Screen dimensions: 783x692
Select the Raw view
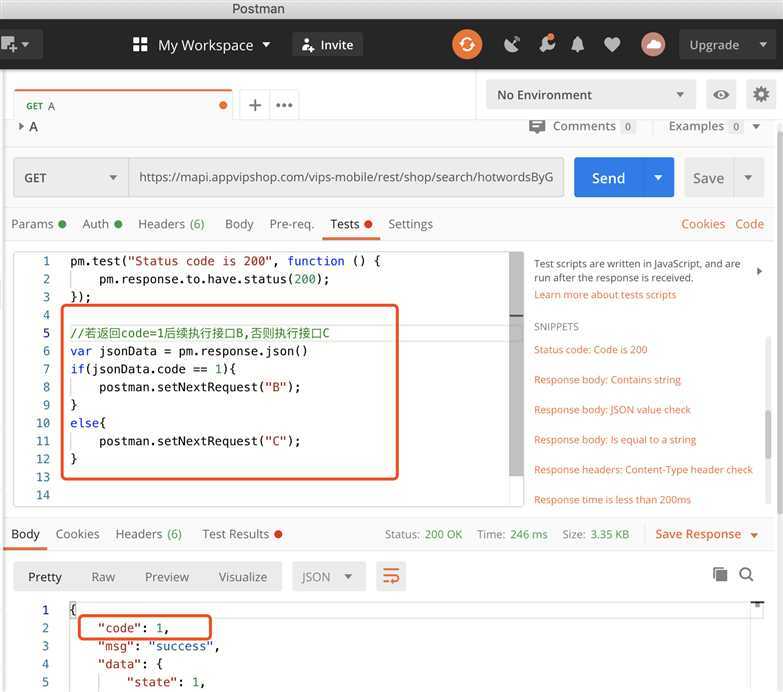pyautogui.click(x=103, y=577)
